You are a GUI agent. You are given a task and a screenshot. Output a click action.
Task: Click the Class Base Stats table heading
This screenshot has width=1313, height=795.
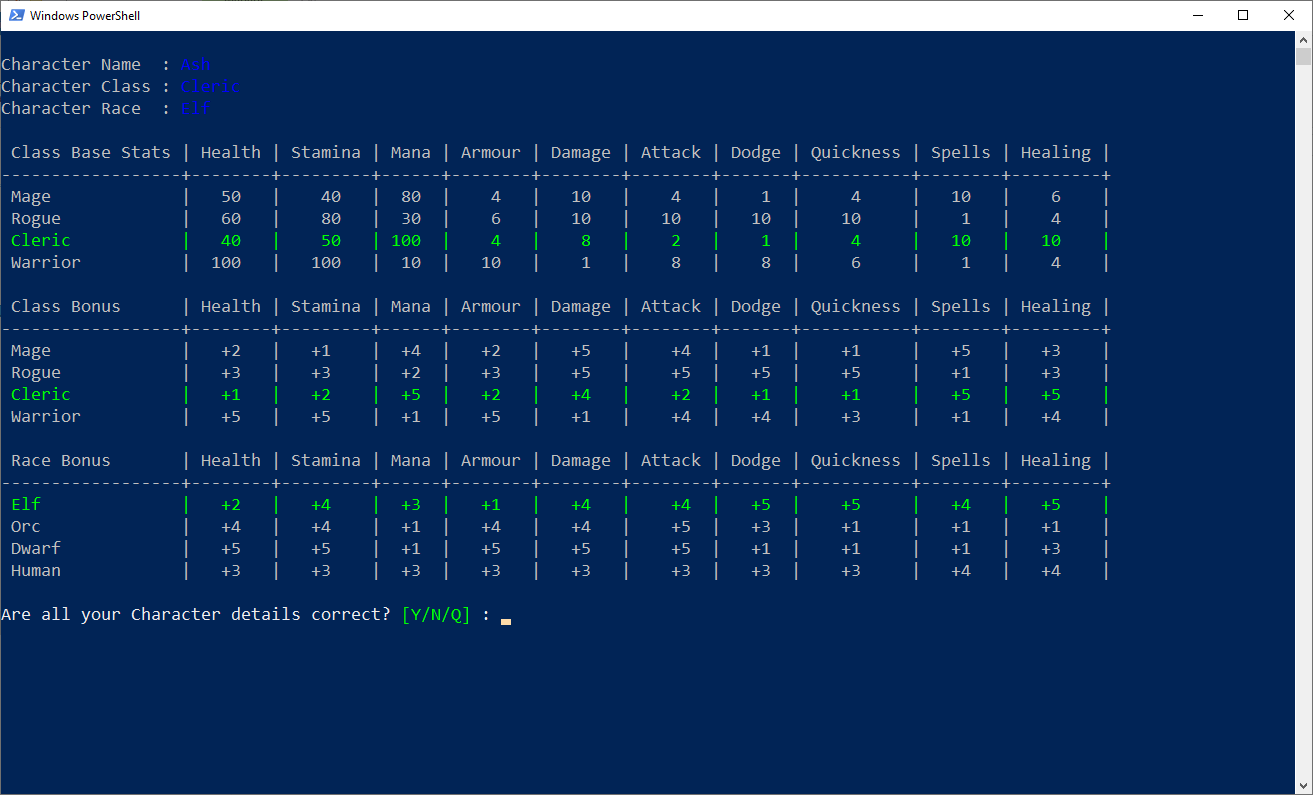[x=91, y=153]
